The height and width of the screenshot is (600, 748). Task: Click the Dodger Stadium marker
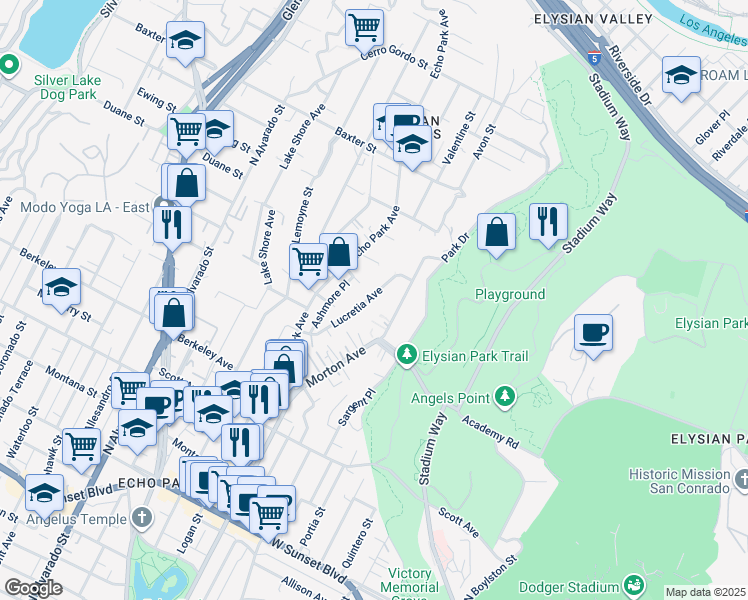(632, 585)
